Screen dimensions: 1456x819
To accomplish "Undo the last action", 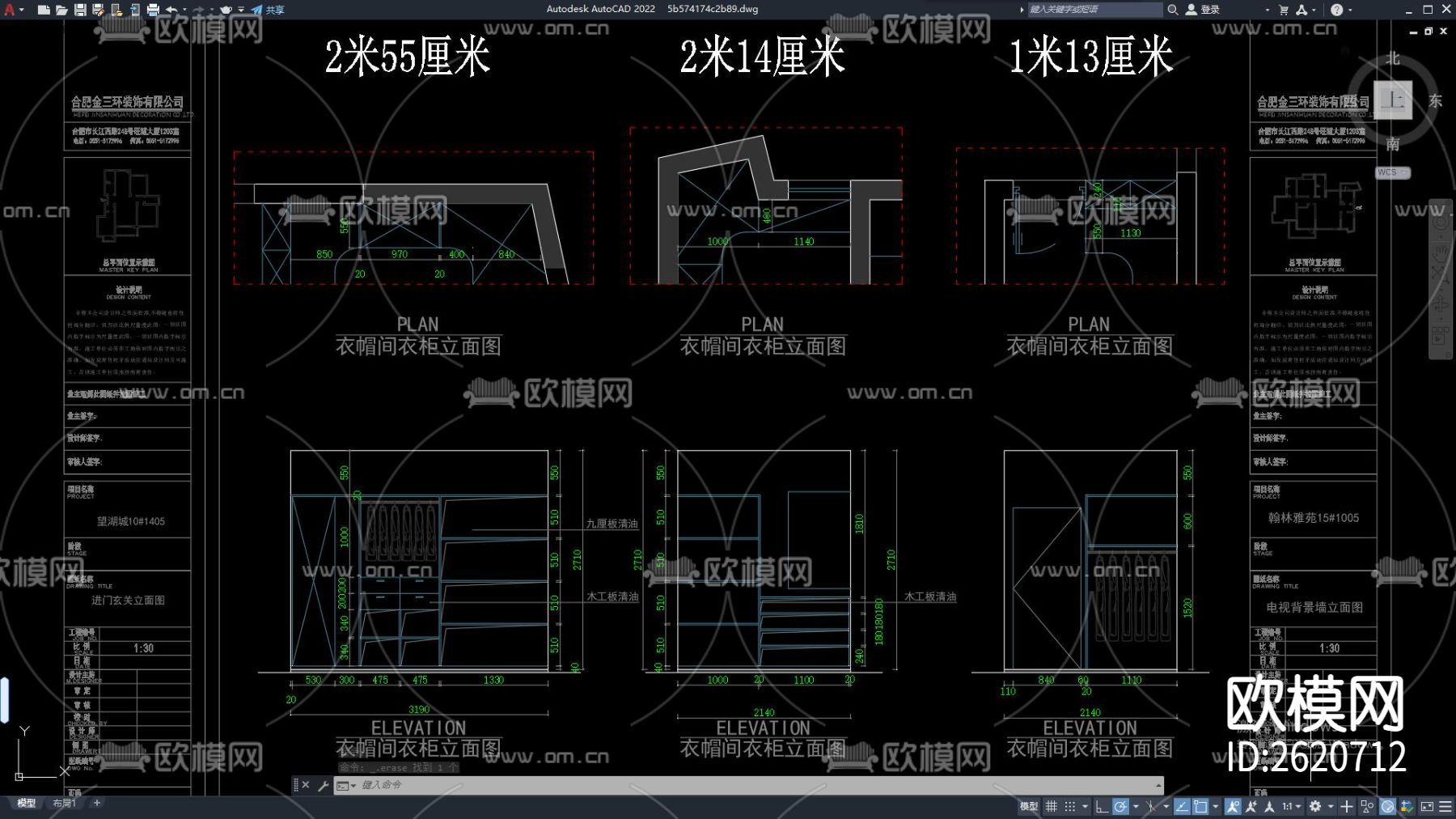I will pos(171,10).
